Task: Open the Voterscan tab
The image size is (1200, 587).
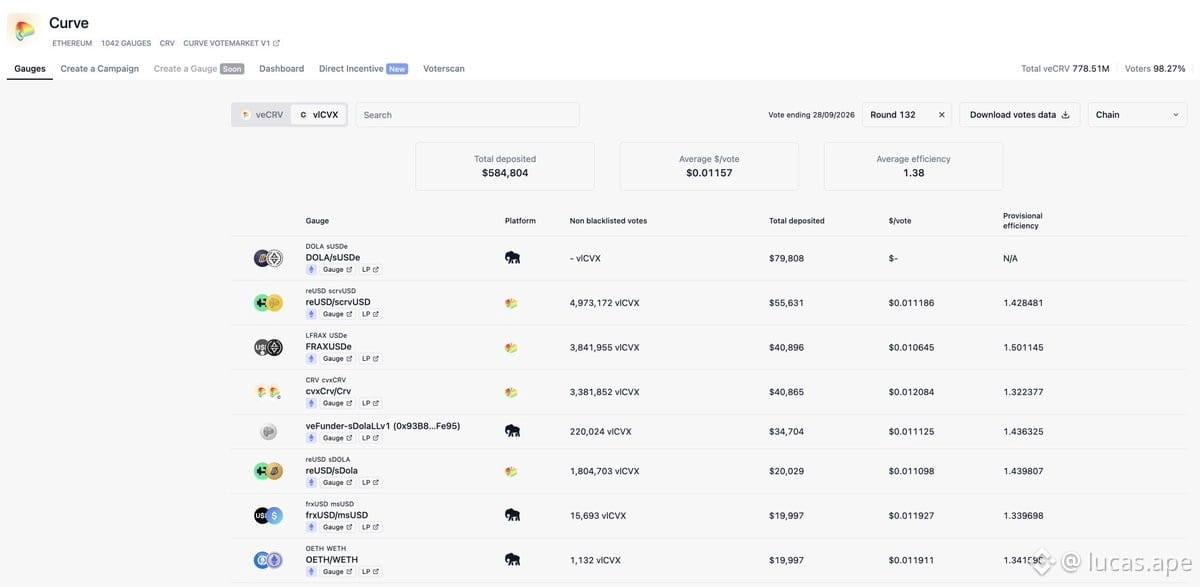Action: coord(444,69)
